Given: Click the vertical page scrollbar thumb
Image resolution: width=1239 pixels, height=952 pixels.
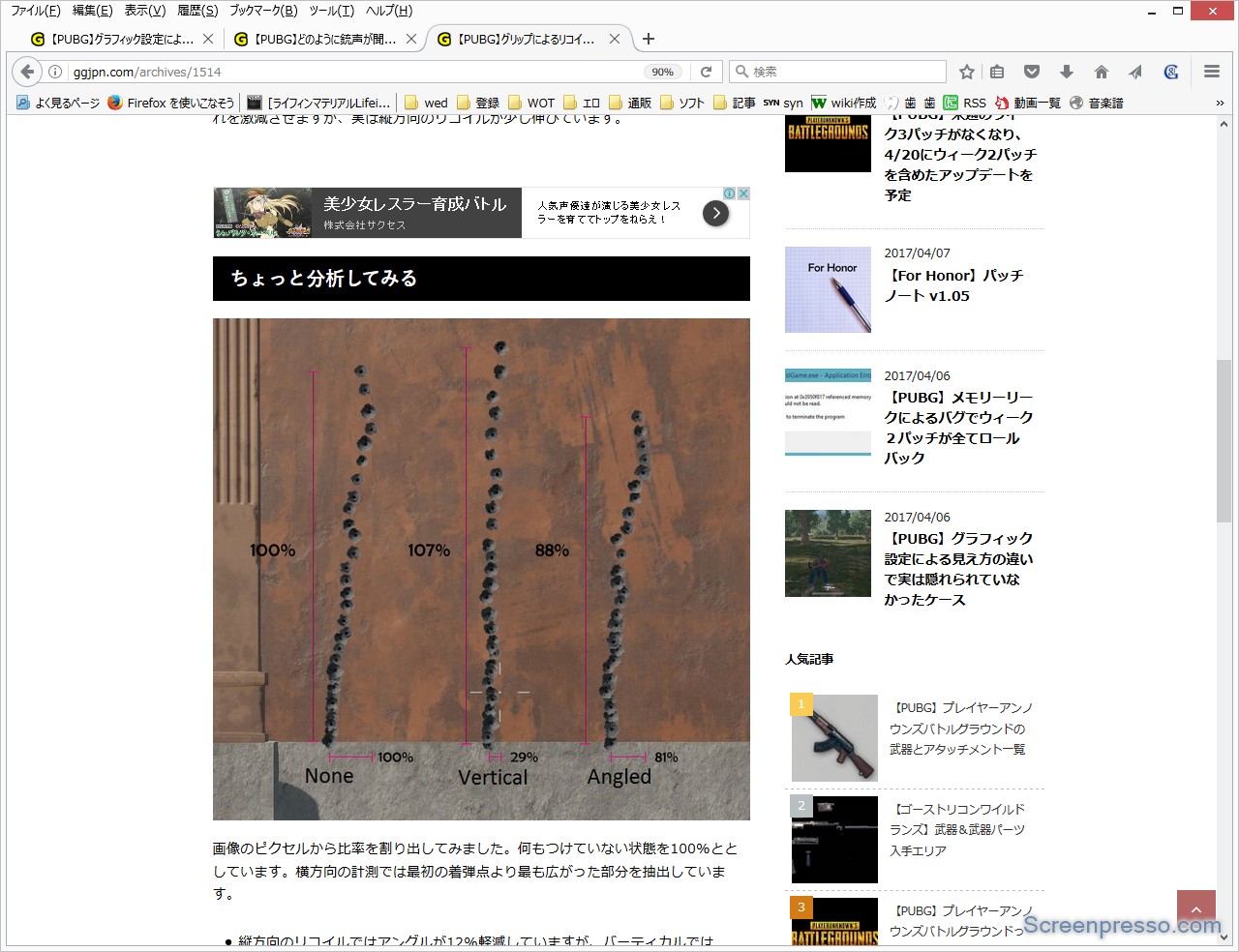Looking at the screenshot, I should click(x=1224, y=440).
